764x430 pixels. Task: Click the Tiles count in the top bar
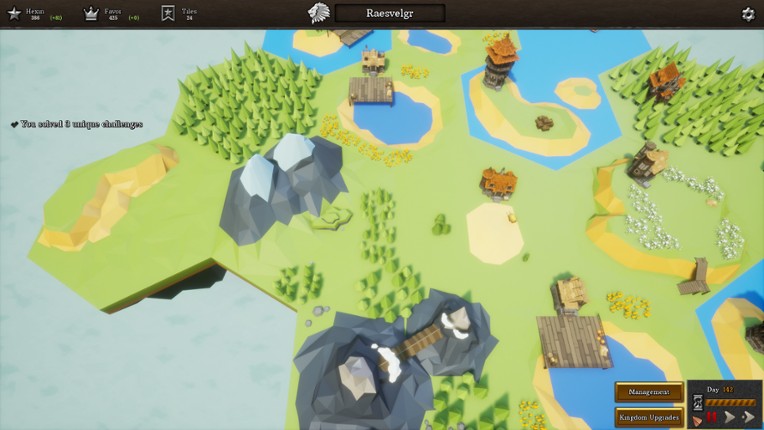pos(189,18)
